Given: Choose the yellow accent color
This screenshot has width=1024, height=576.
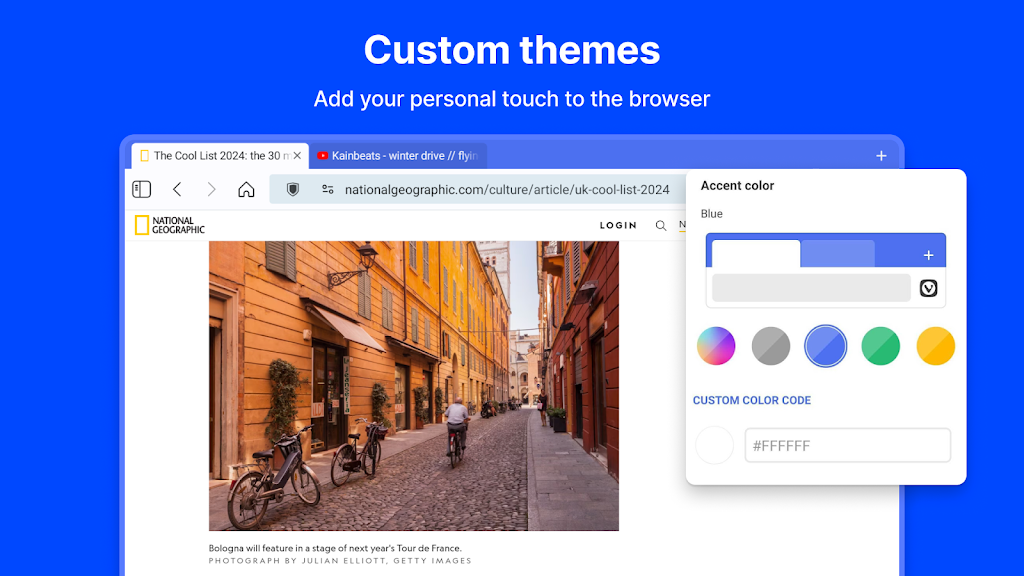Looking at the screenshot, I should pyautogui.click(x=936, y=346).
